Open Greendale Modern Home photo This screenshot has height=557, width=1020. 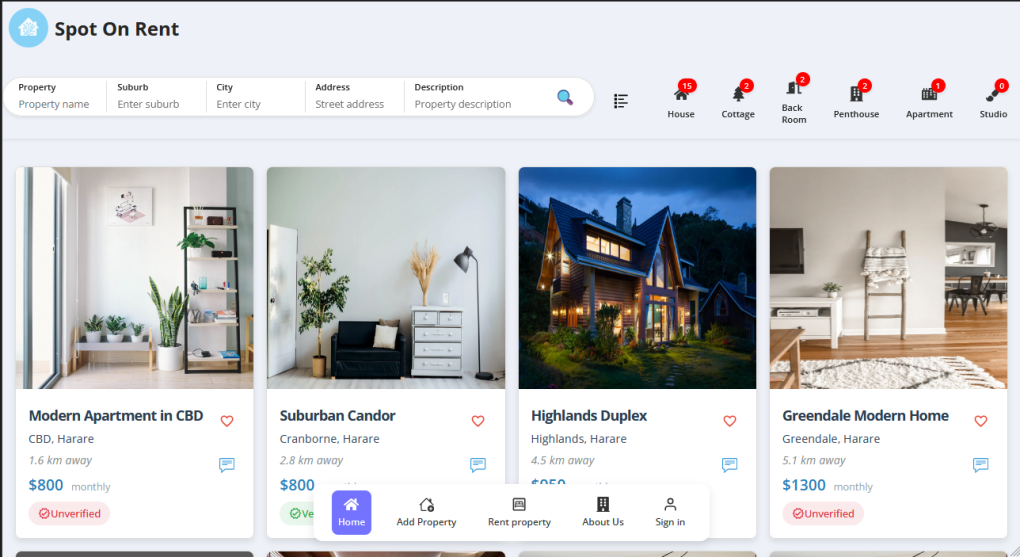point(889,278)
